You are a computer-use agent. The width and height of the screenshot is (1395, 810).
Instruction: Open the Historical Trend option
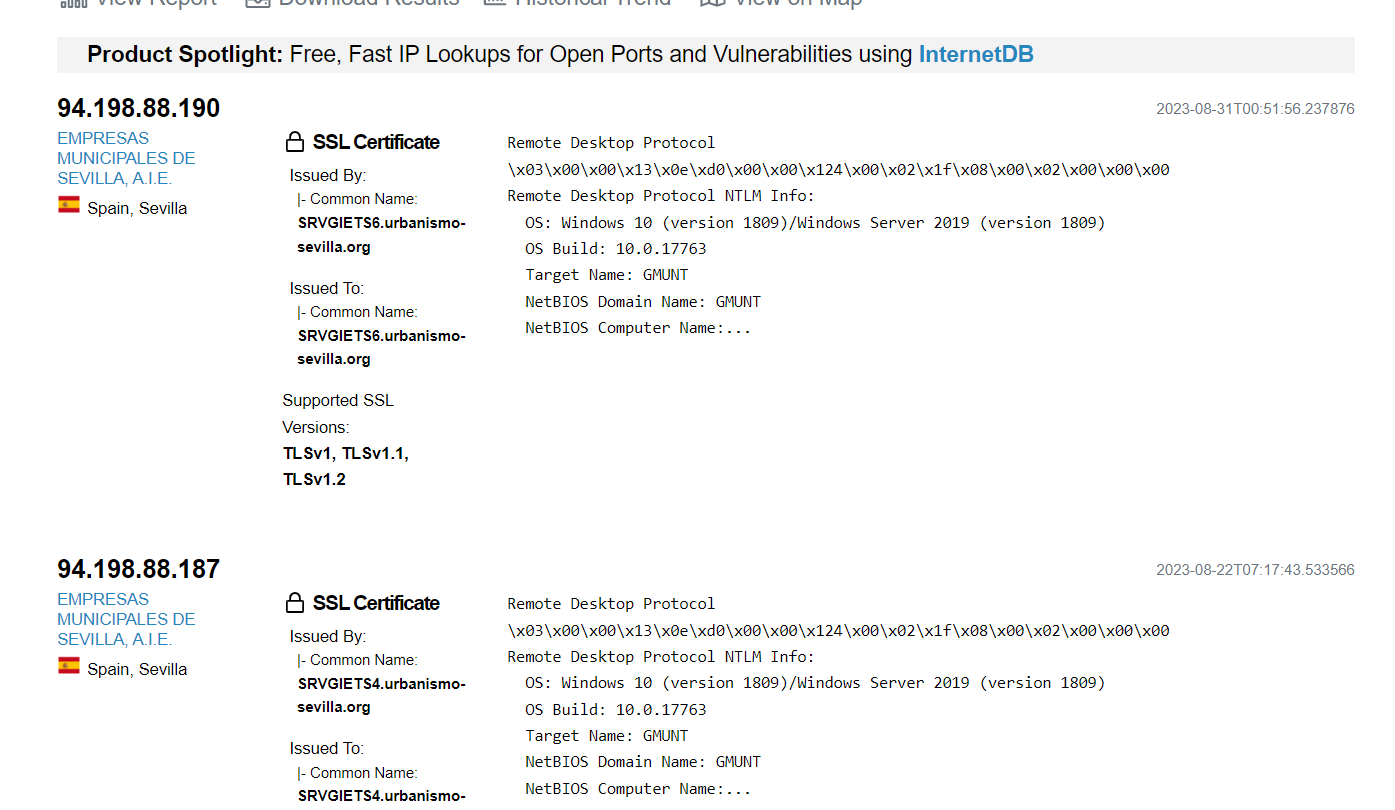(x=577, y=3)
